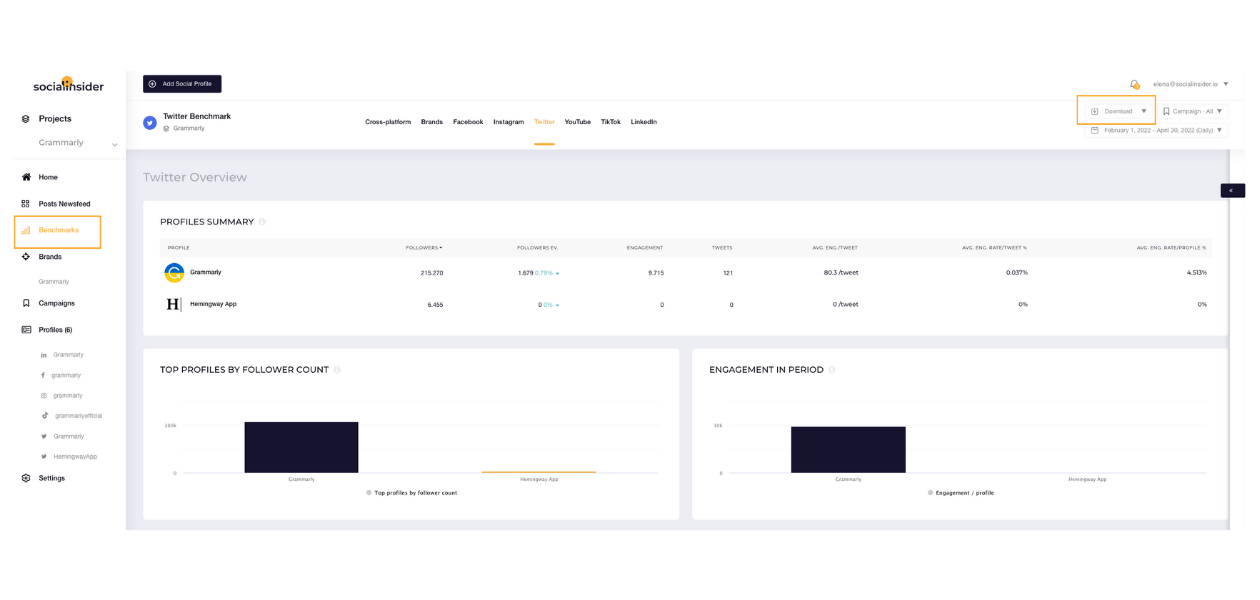This screenshot has height=600, width=1260.
Task: Switch to the Instagram tab
Action: click(x=508, y=122)
